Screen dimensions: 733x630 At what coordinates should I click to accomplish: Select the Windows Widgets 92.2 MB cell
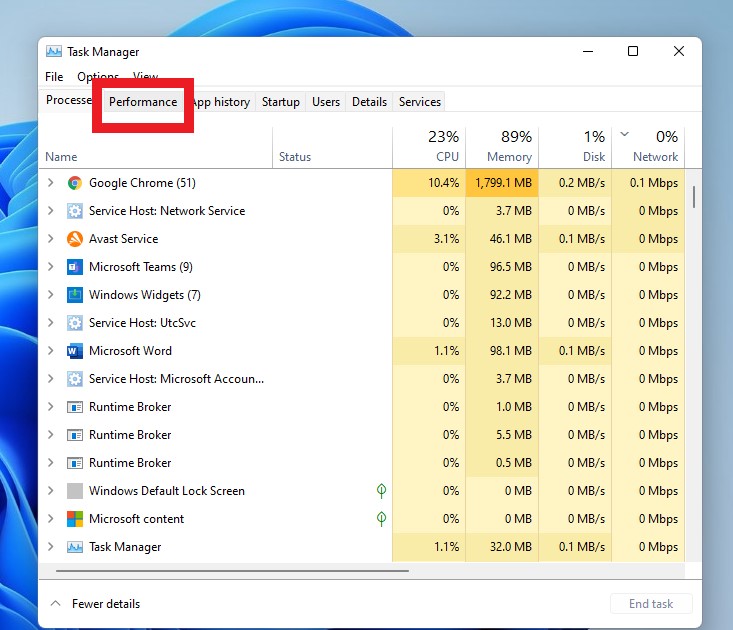(x=502, y=295)
